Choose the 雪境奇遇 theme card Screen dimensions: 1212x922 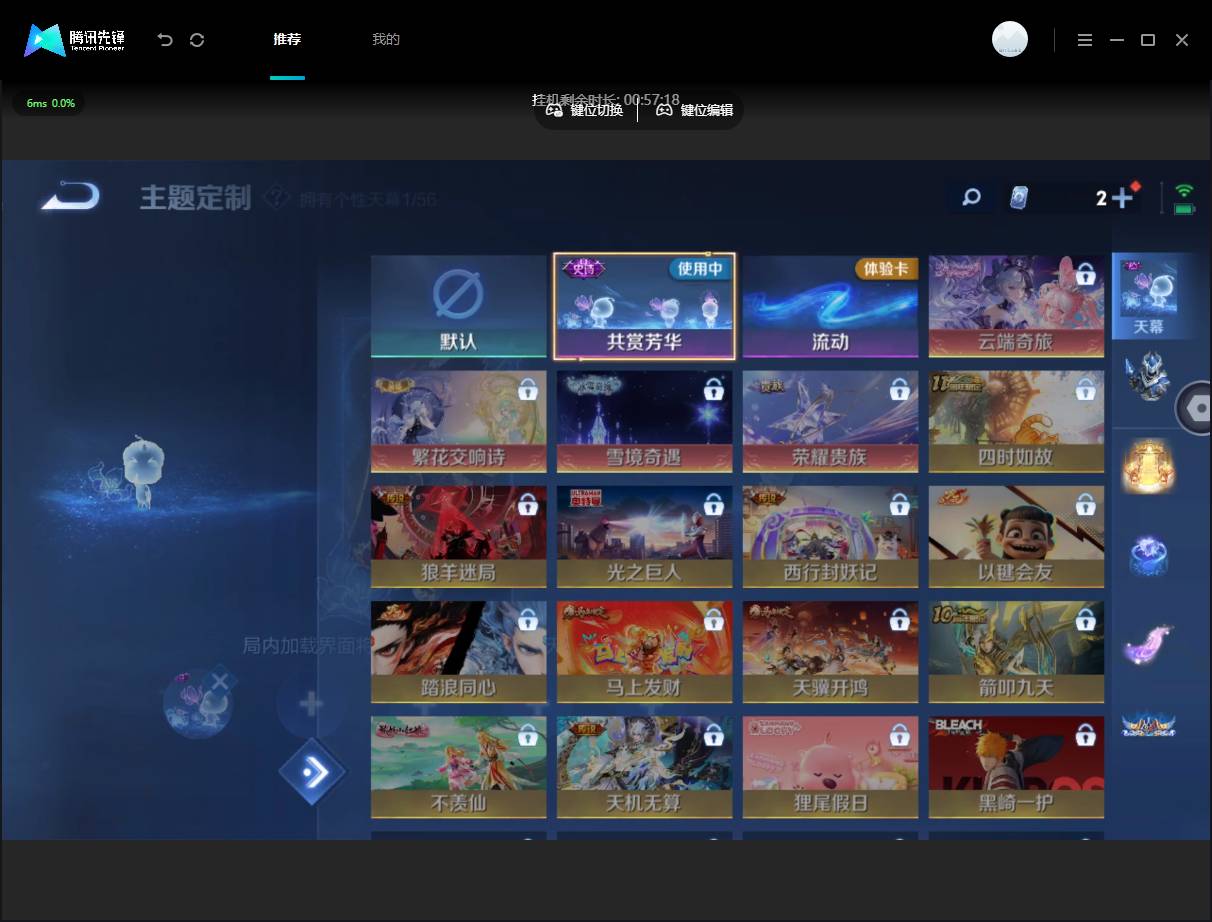coord(644,422)
